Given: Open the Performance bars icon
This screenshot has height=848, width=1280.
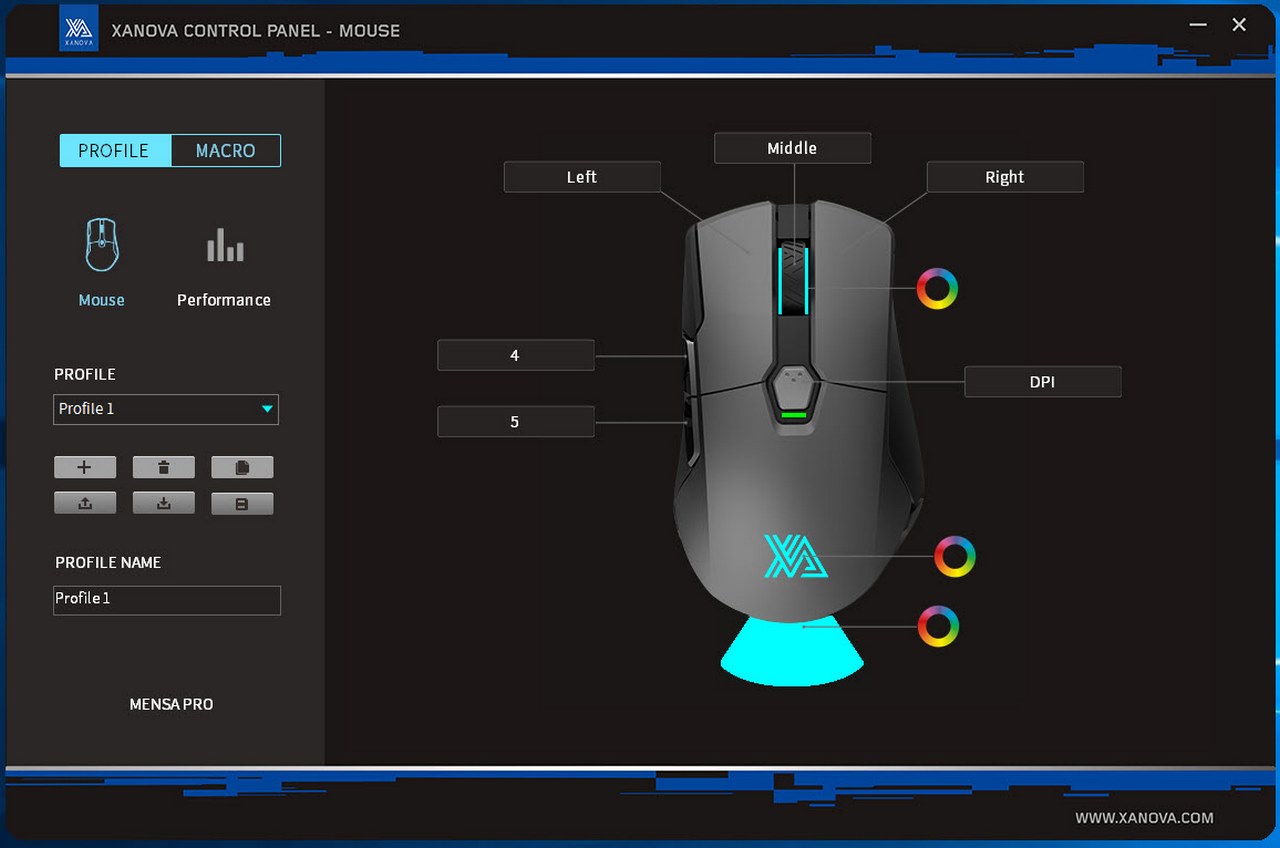Looking at the screenshot, I should 225,245.
